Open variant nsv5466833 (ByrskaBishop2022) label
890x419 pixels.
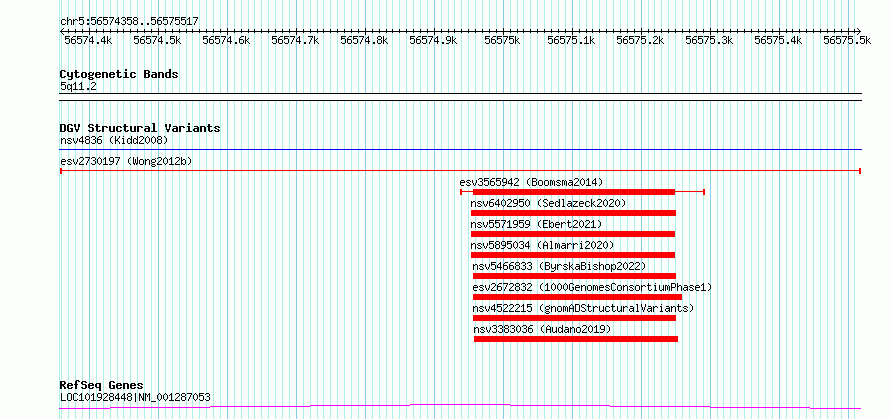559,266
